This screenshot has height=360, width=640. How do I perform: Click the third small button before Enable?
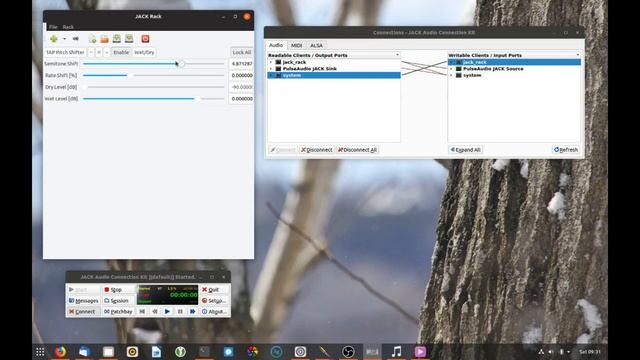coord(107,52)
